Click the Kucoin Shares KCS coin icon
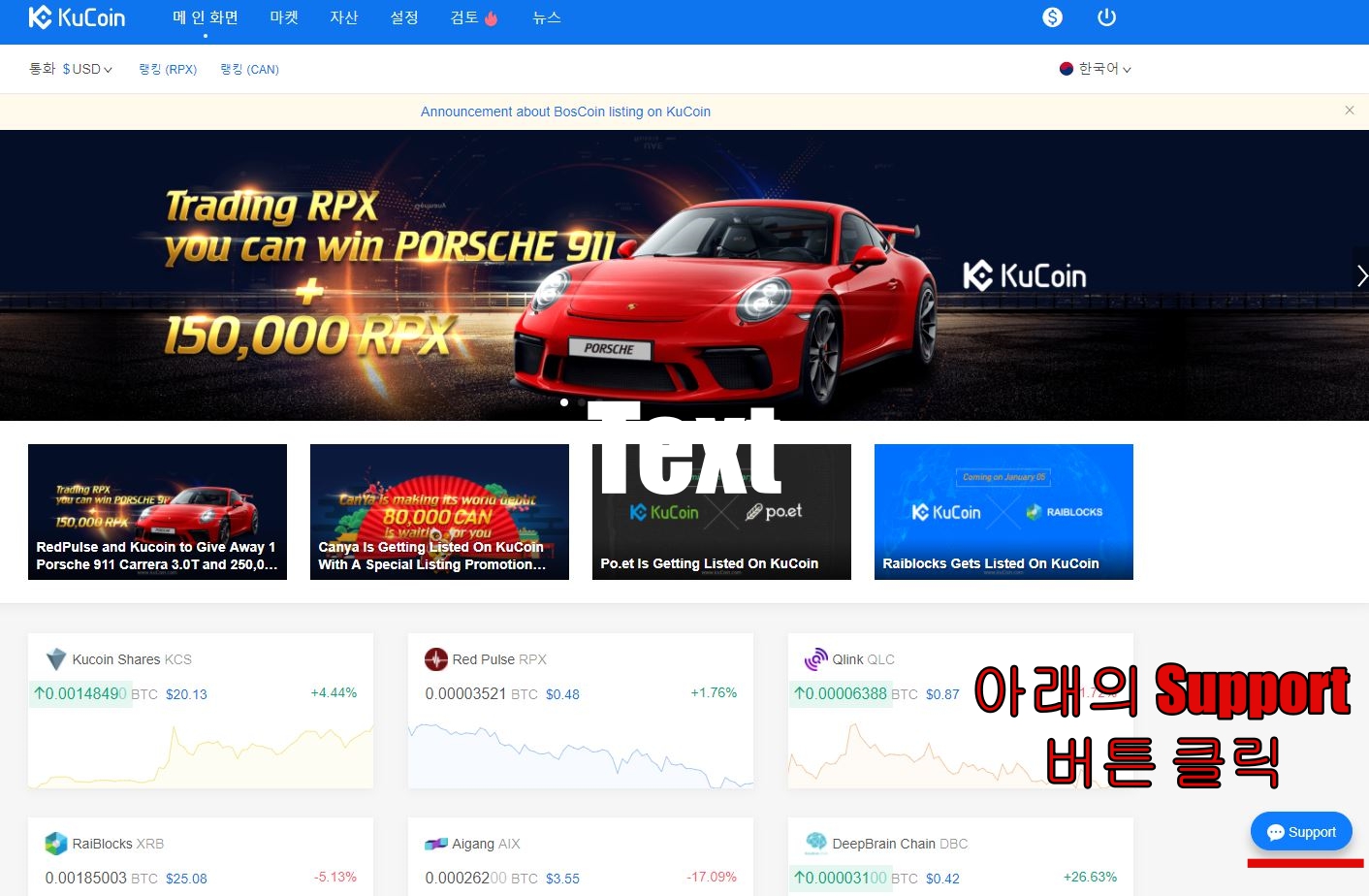This screenshot has width=1369, height=896. tap(56, 659)
